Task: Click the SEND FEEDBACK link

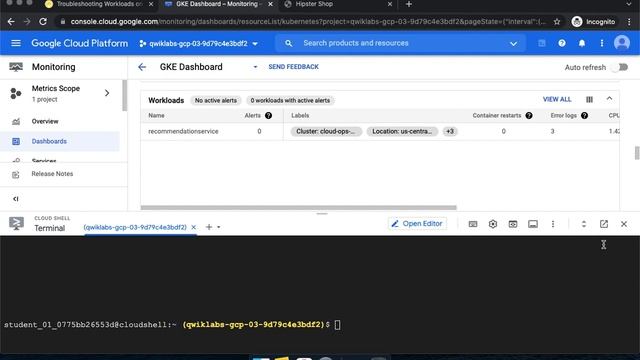Action: pyautogui.click(x=293, y=67)
